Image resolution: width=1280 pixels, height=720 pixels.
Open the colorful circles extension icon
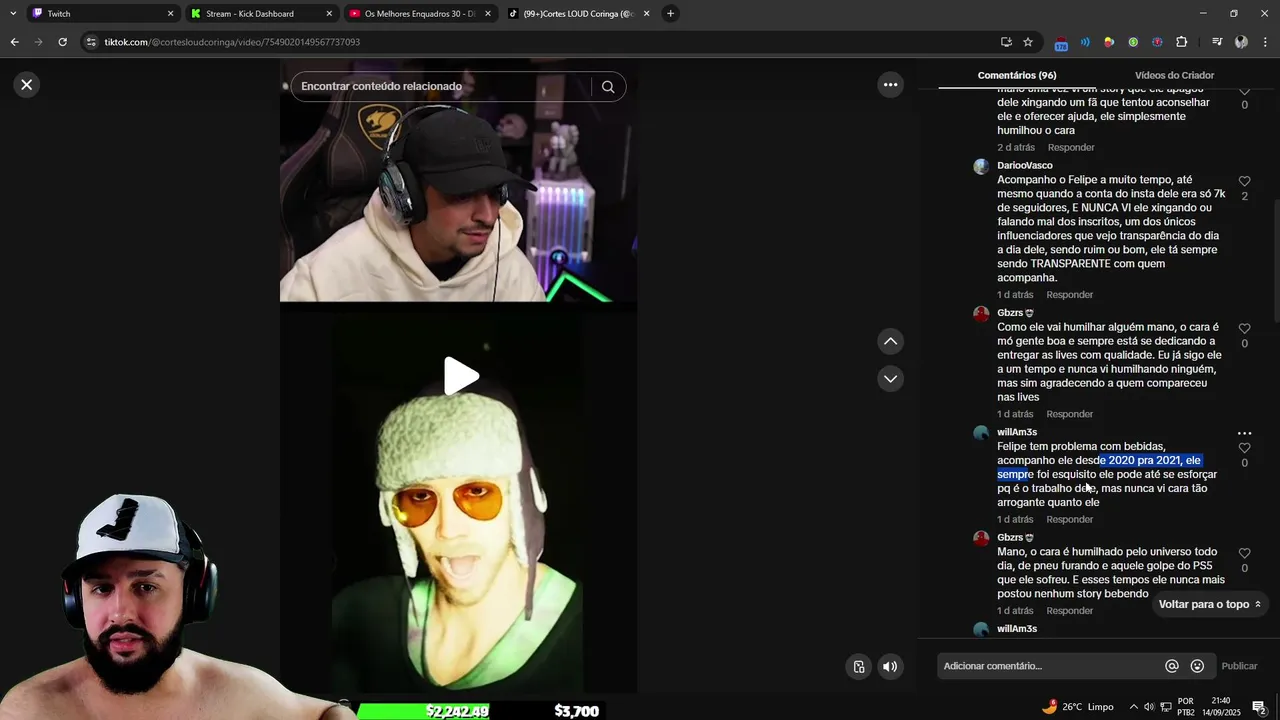point(1109,42)
